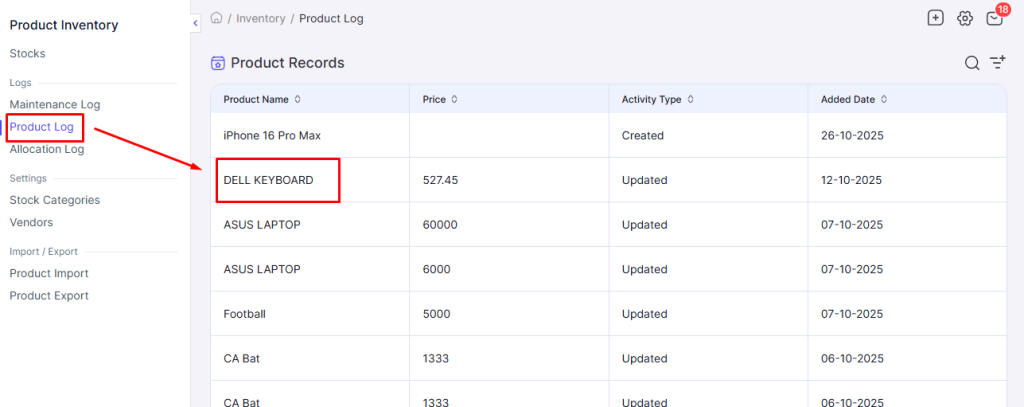This screenshot has width=1024, height=407.
Task: Click the Product Records calendar icon
Action: (218, 63)
